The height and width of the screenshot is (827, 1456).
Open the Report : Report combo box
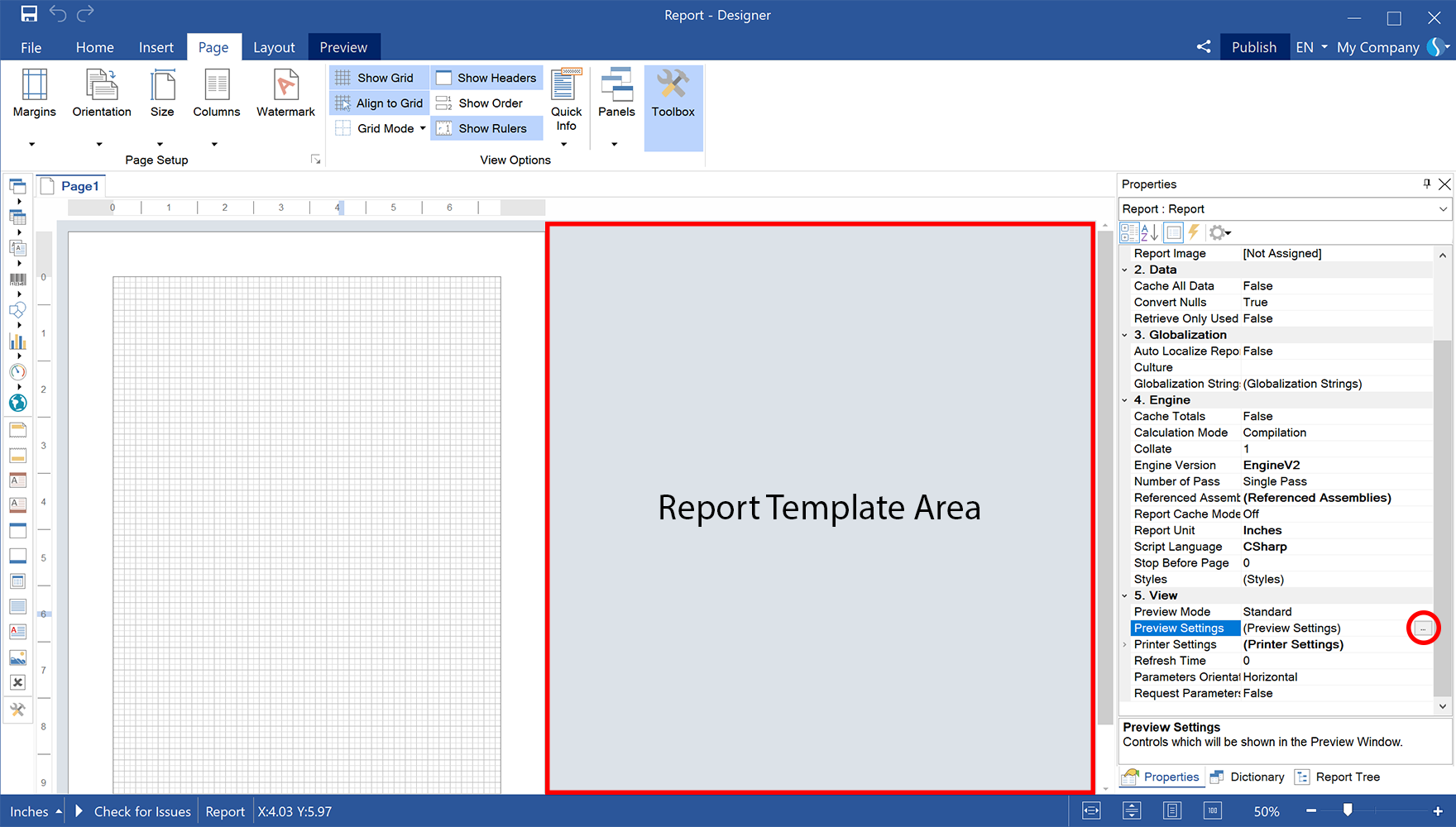1284,209
